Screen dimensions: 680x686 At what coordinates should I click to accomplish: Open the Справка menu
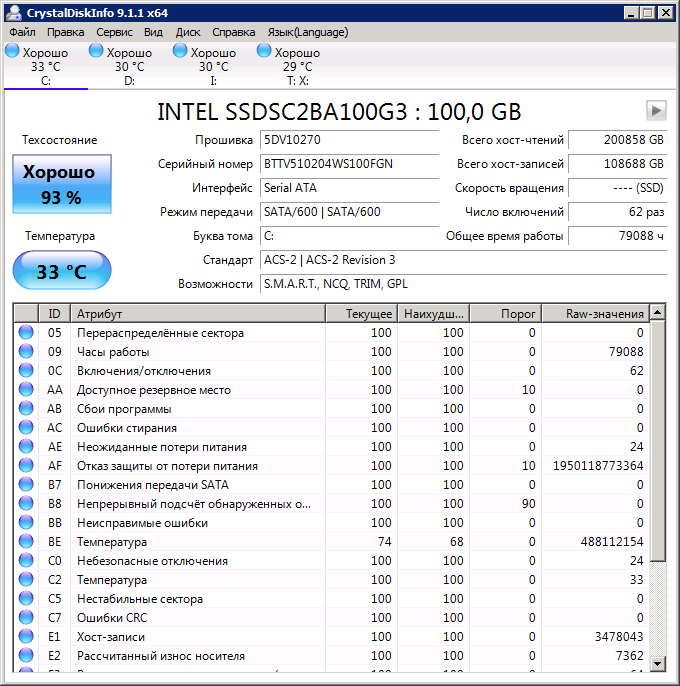coord(234,32)
